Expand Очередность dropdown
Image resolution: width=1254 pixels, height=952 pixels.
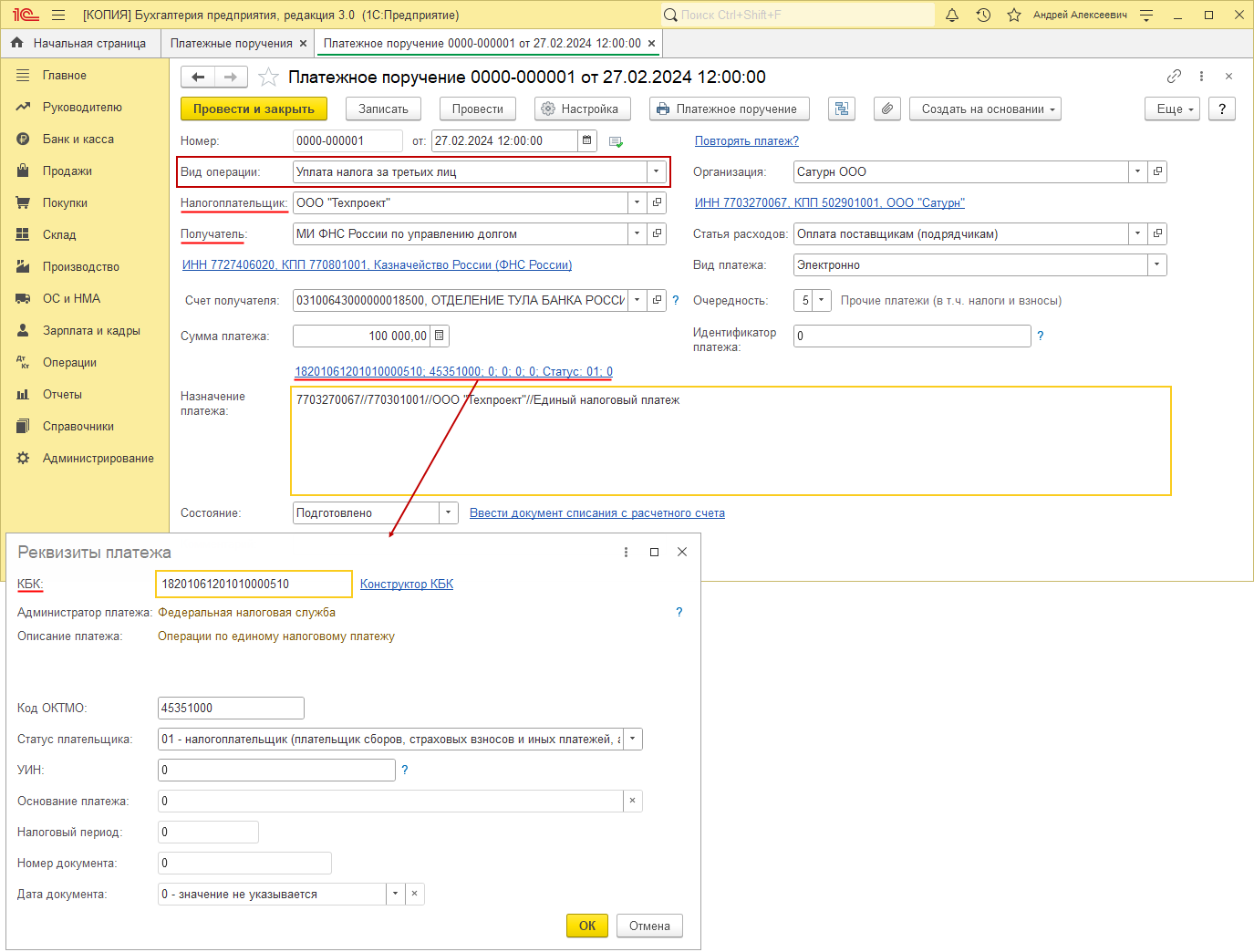tap(822, 300)
